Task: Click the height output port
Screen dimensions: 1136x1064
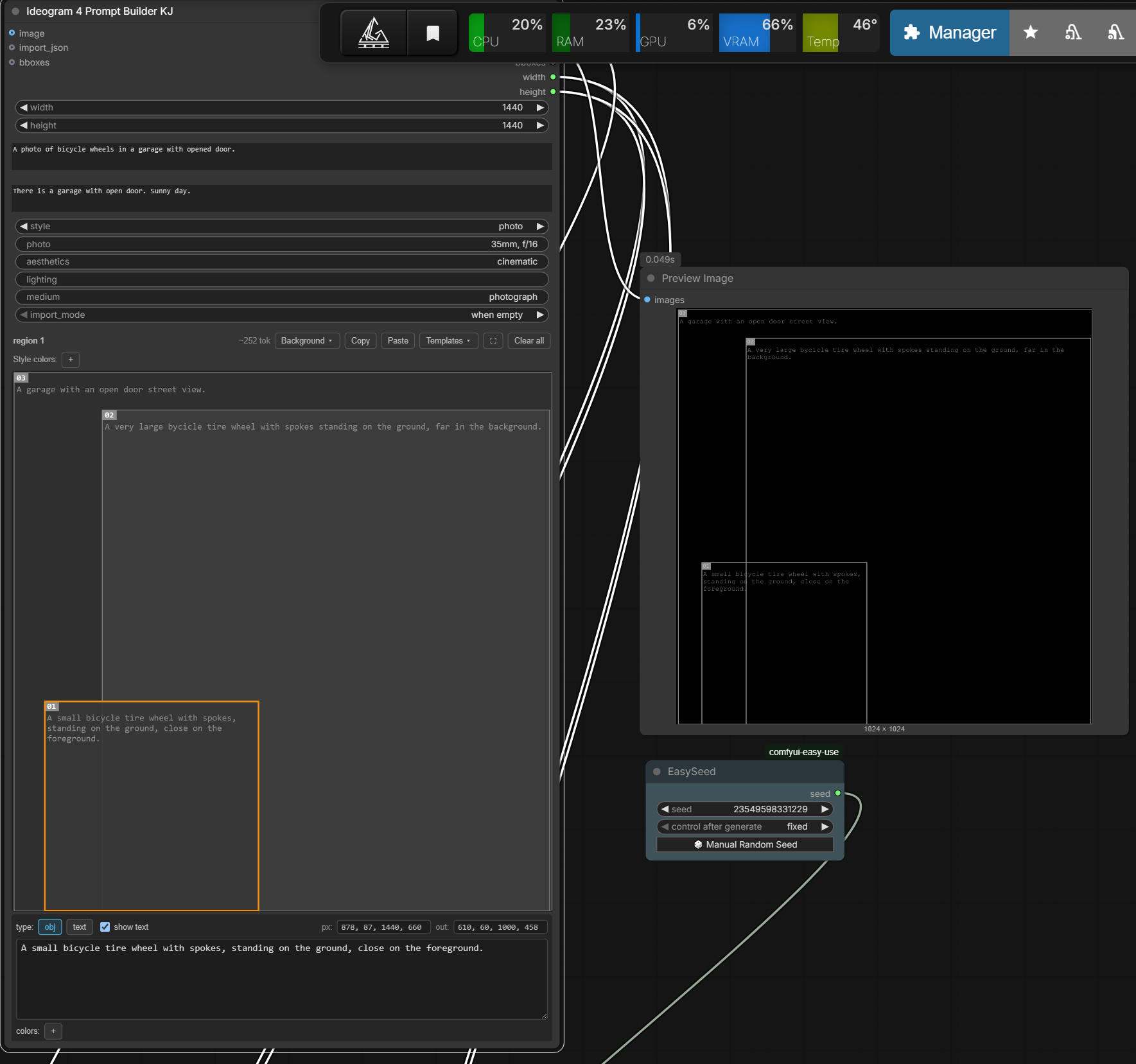Action: tap(553, 92)
